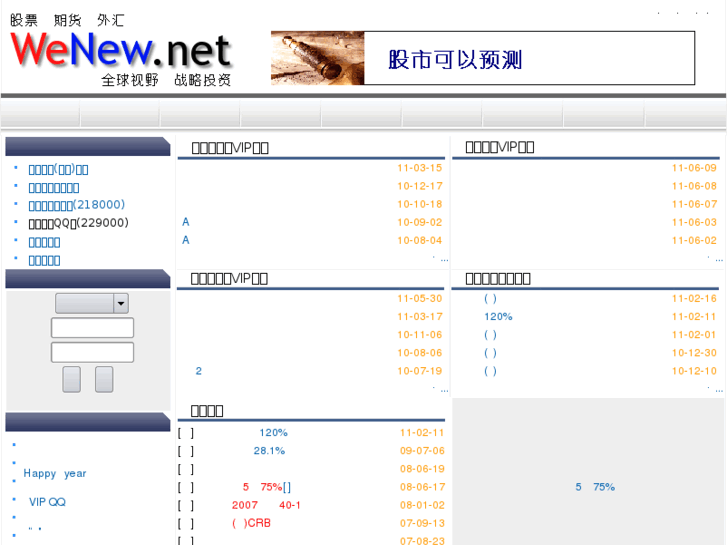This screenshot has width=727, height=545.
Task: Click the date 08-06-19
Action: click(x=422, y=469)
